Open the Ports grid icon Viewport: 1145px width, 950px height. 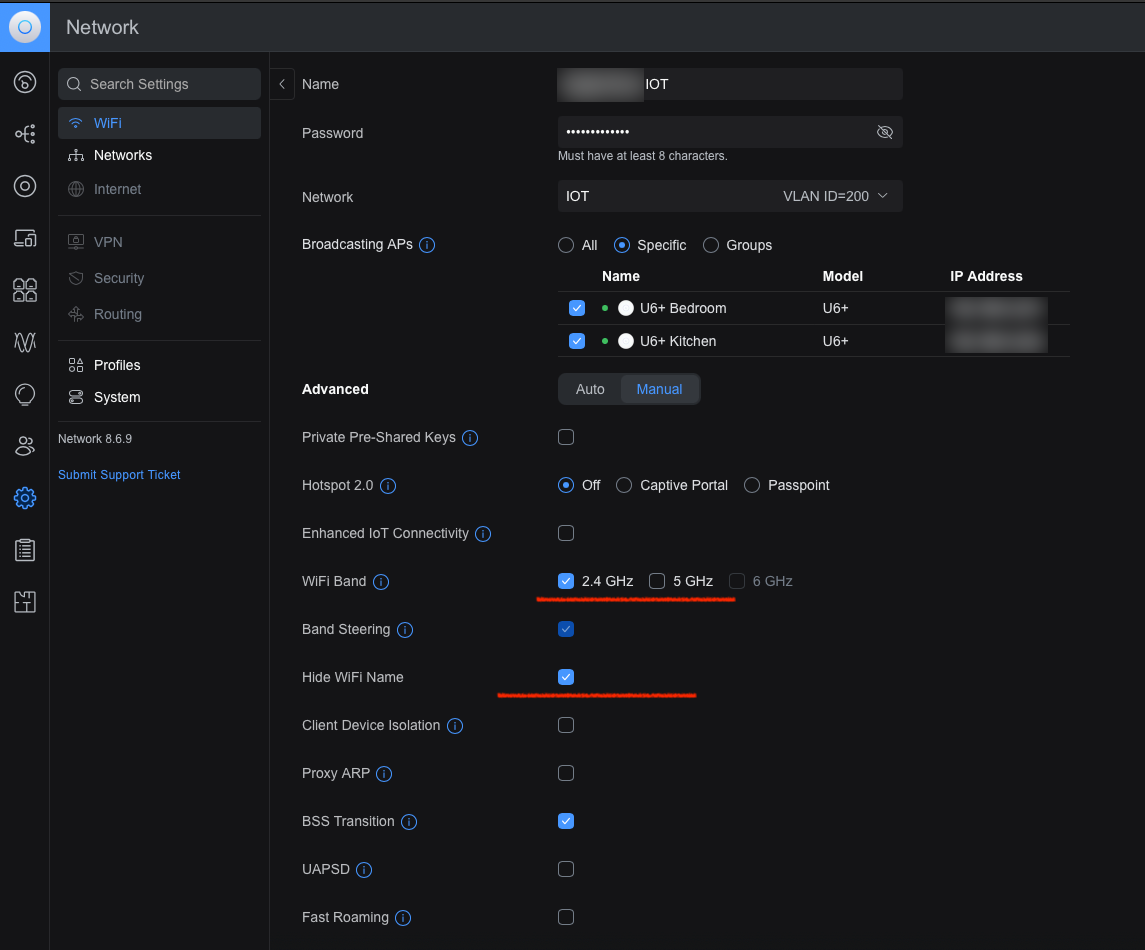tap(25, 290)
